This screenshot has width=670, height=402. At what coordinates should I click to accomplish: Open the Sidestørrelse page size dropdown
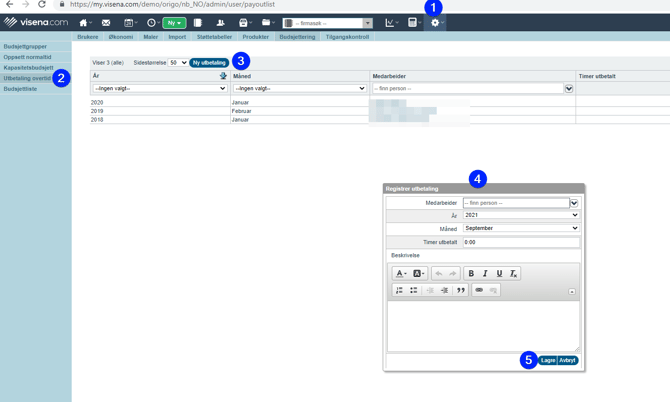(178, 63)
